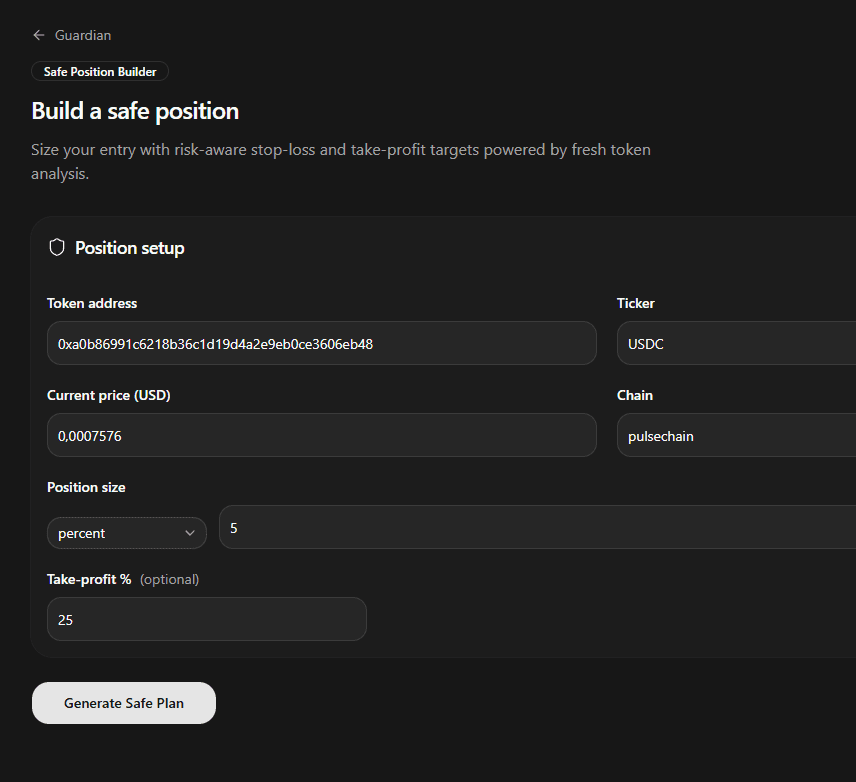Click the Position setup heading text
Screen dimensions: 856x782
pos(130,248)
